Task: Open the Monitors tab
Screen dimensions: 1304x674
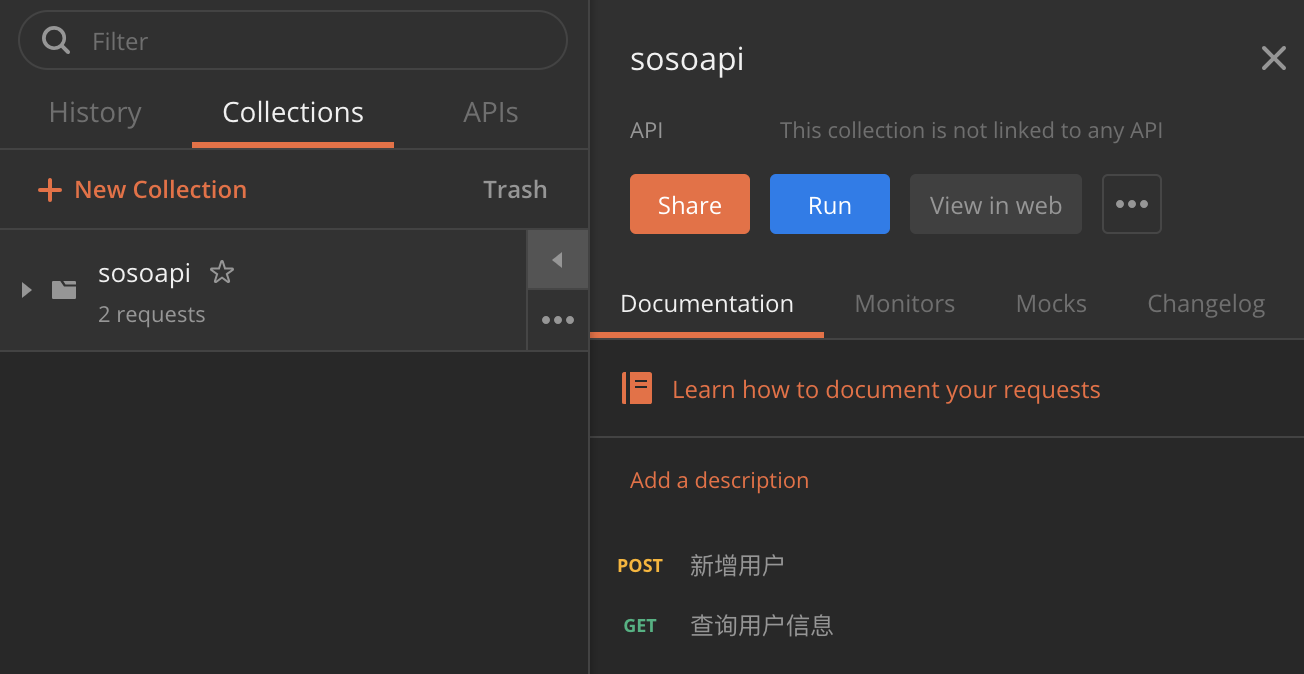Action: 904,304
